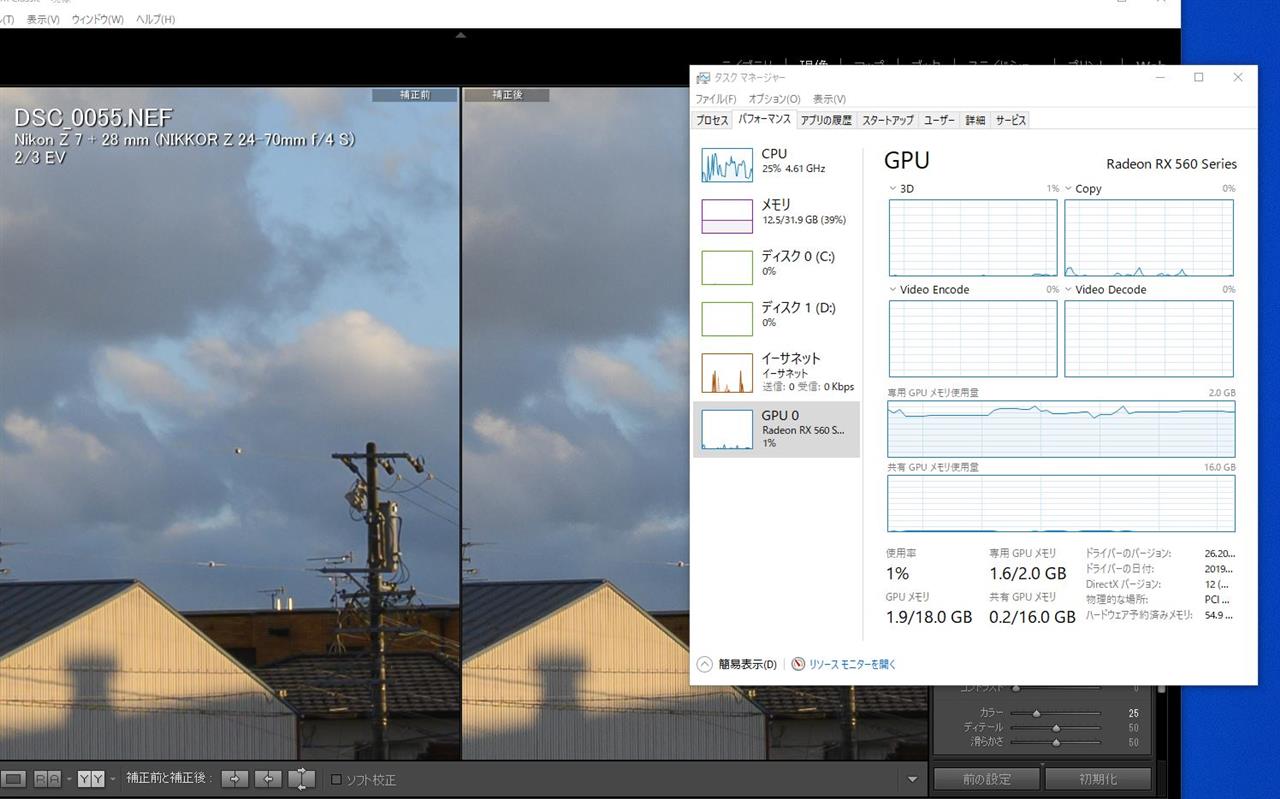Screen dimensions: 1280x799
Task: Click the 滑らかさ slider handle
Action: click(x=1055, y=742)
